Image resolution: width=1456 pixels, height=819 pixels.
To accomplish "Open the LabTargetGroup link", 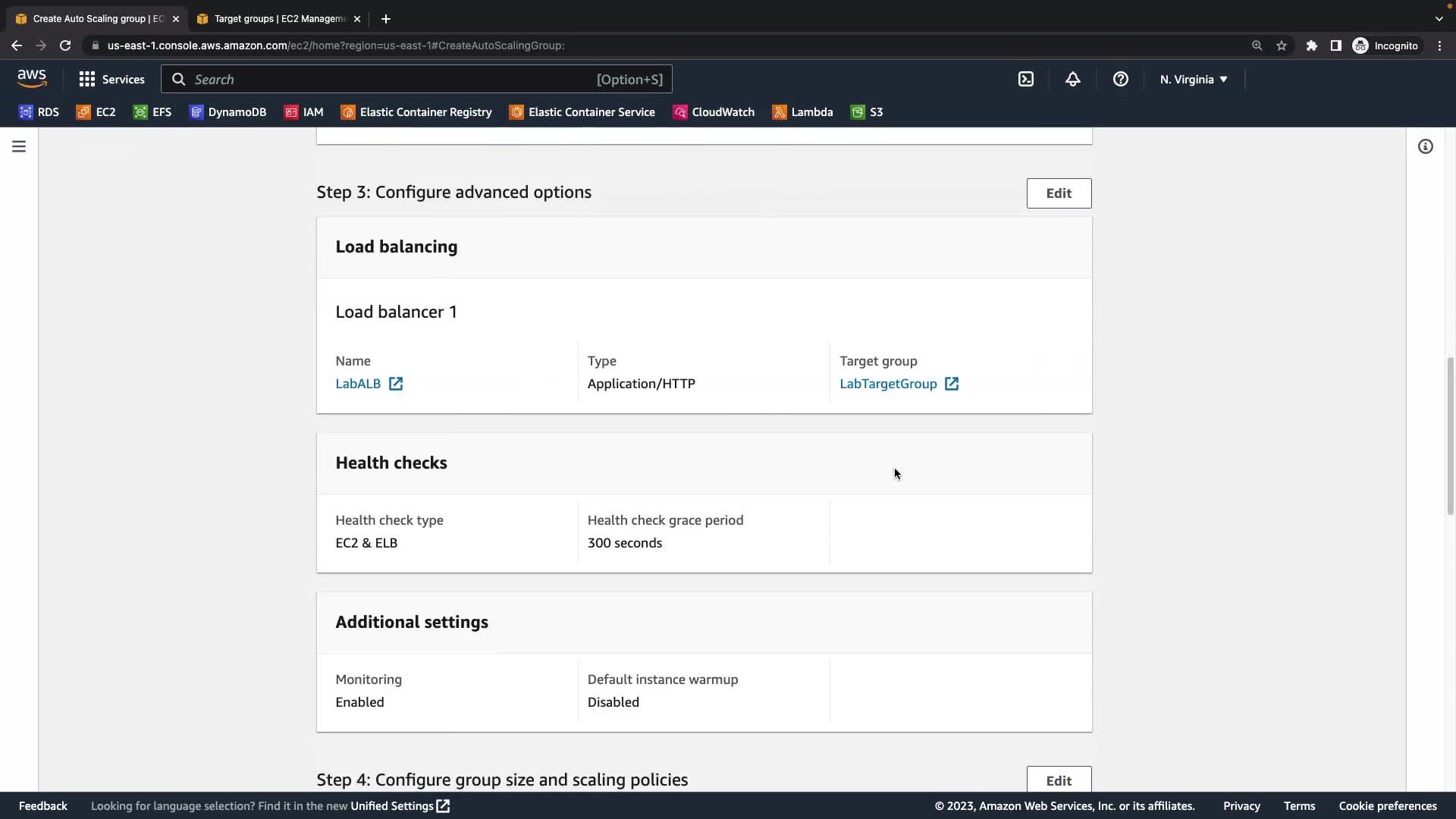I will (888, 384).
